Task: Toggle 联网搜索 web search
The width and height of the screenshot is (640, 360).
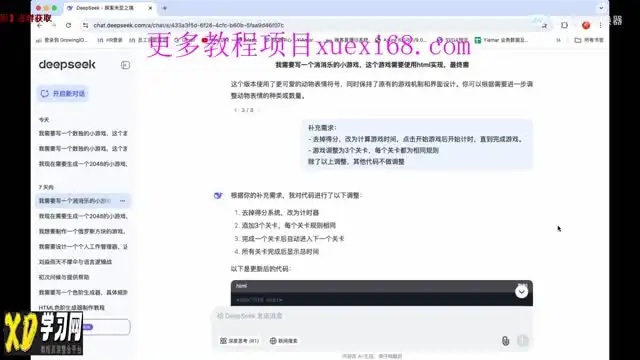Action: tap(284, 341)
